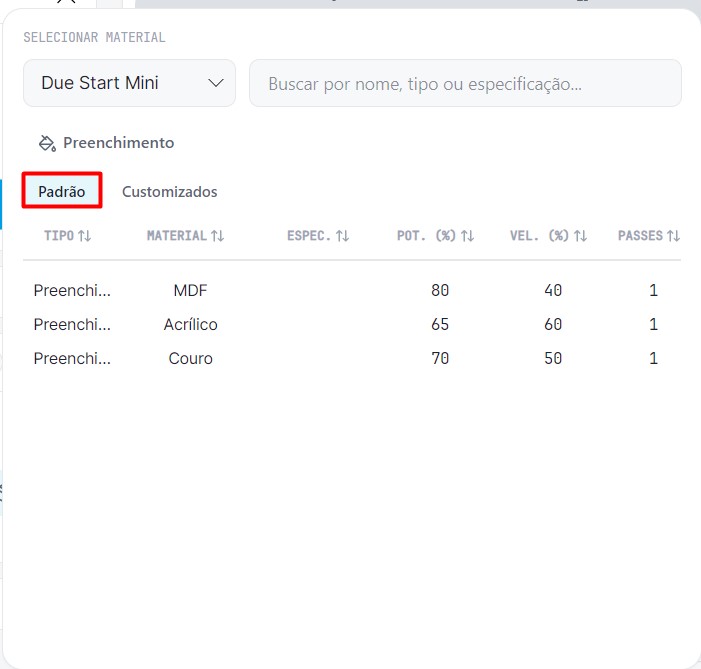The image size is (701, 669).
Task: Select the Couro material row
Action: click(352, 358)
